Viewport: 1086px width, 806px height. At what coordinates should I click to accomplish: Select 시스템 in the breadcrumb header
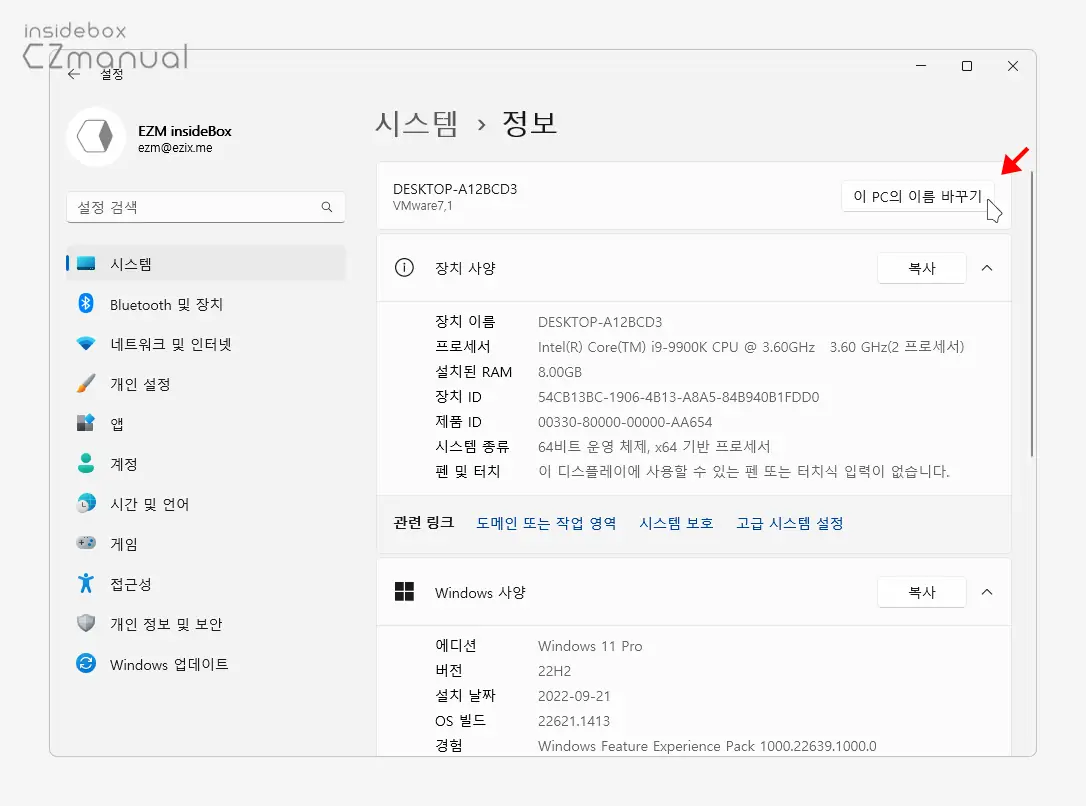[416, 123]
